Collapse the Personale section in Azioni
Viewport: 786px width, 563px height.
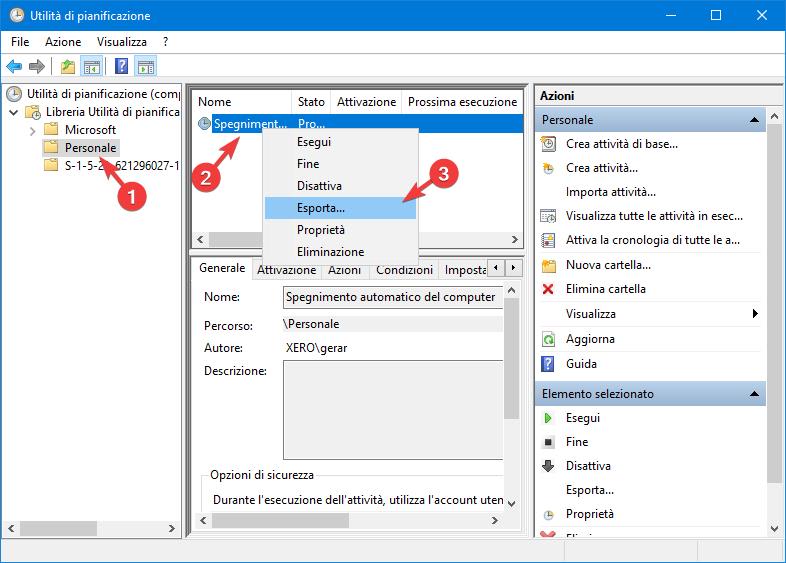point(754,120)
